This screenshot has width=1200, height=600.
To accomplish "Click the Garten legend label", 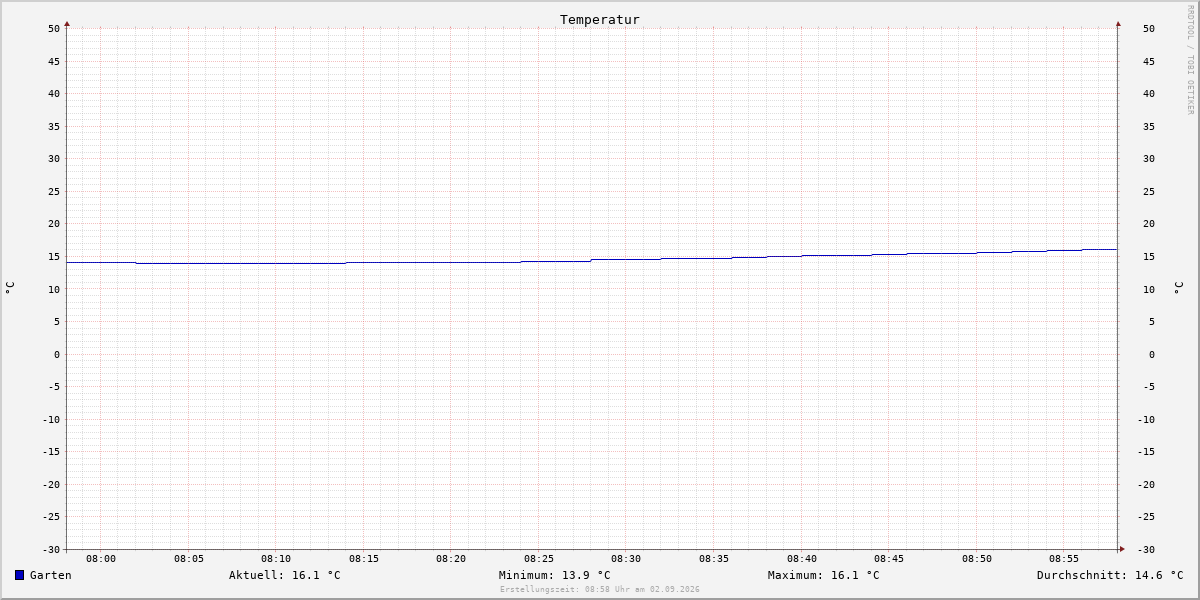I will click(x=51, y=575).
